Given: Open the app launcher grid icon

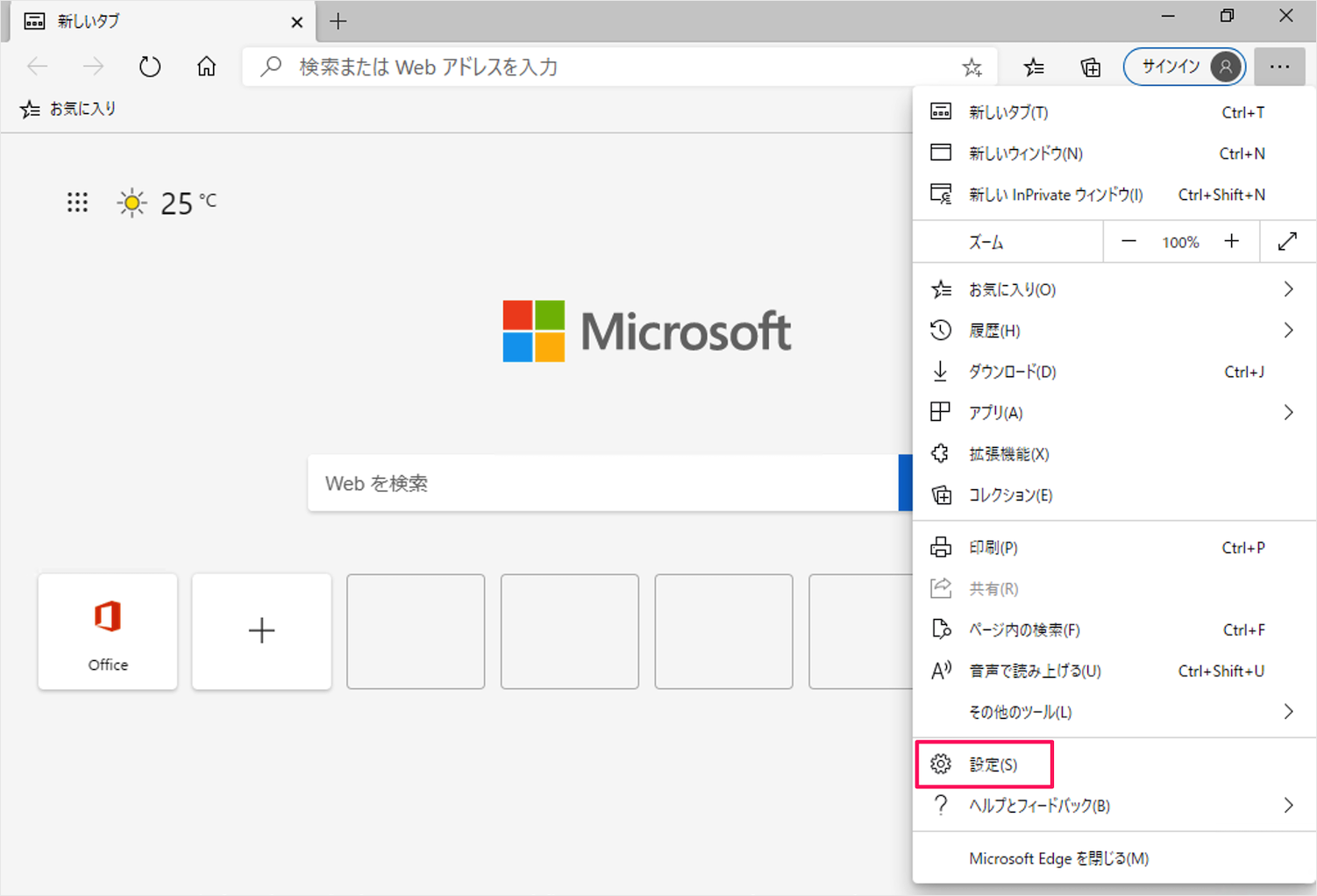Looking at the screenshot, I should [77, 203].
